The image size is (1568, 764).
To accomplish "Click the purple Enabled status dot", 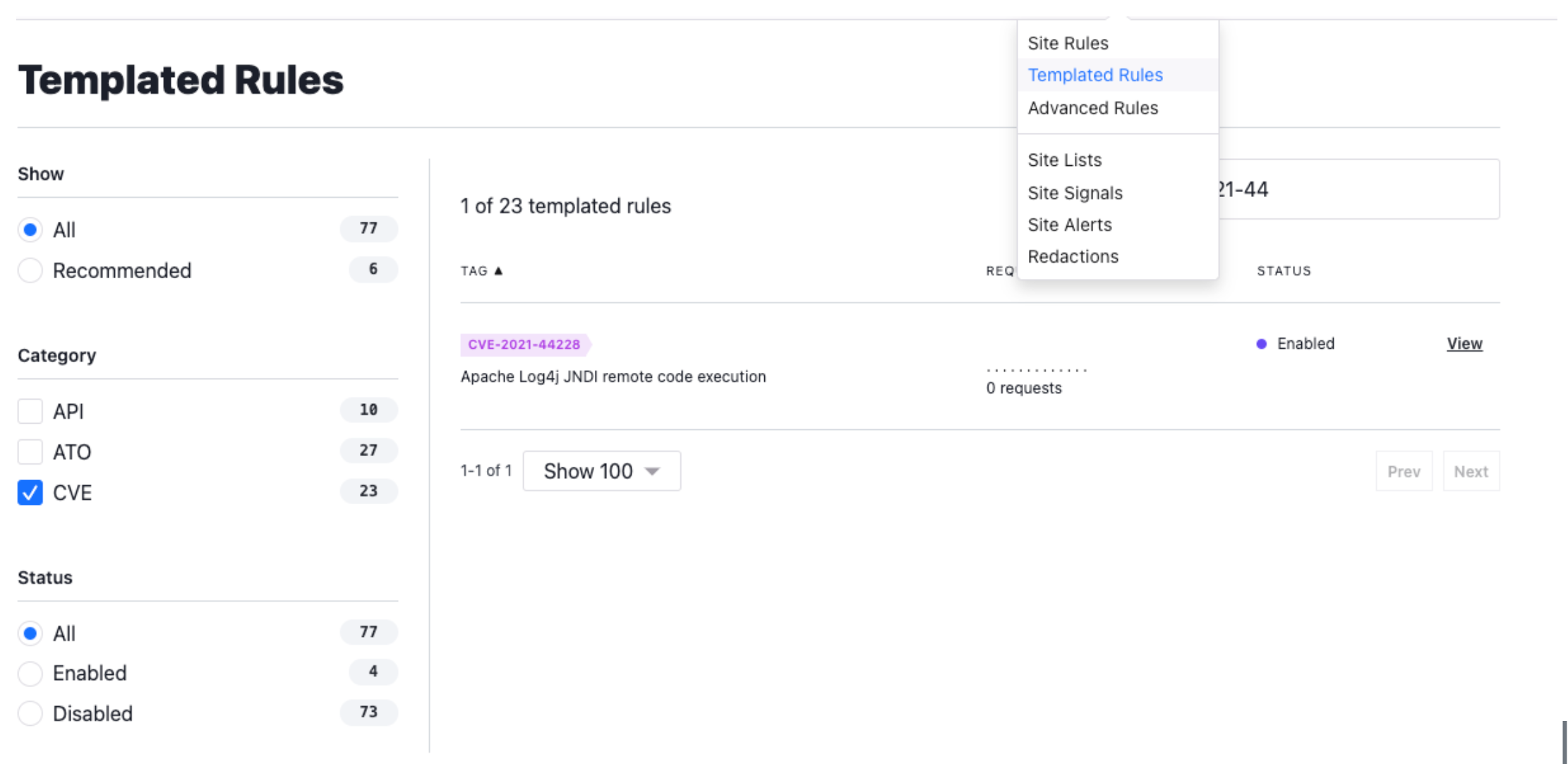I will [x=1261, y=344].
